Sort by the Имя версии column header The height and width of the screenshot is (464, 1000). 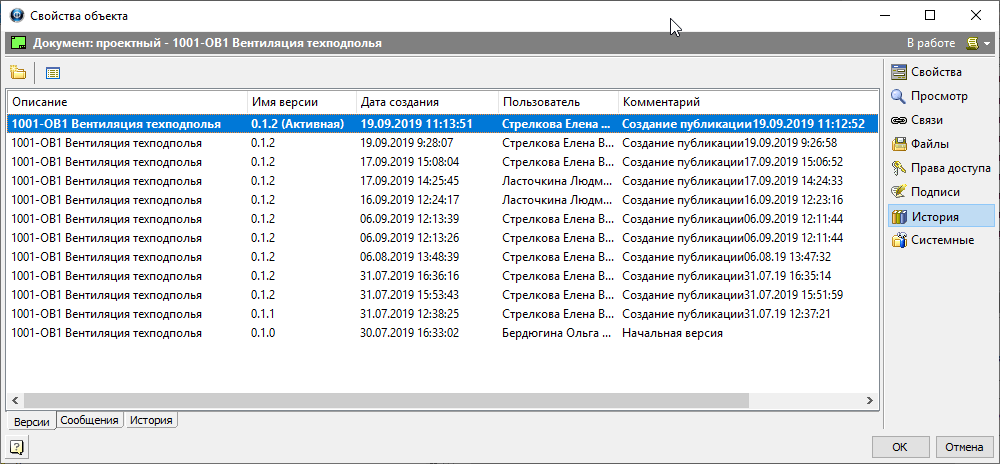click(x=300, y=102)
